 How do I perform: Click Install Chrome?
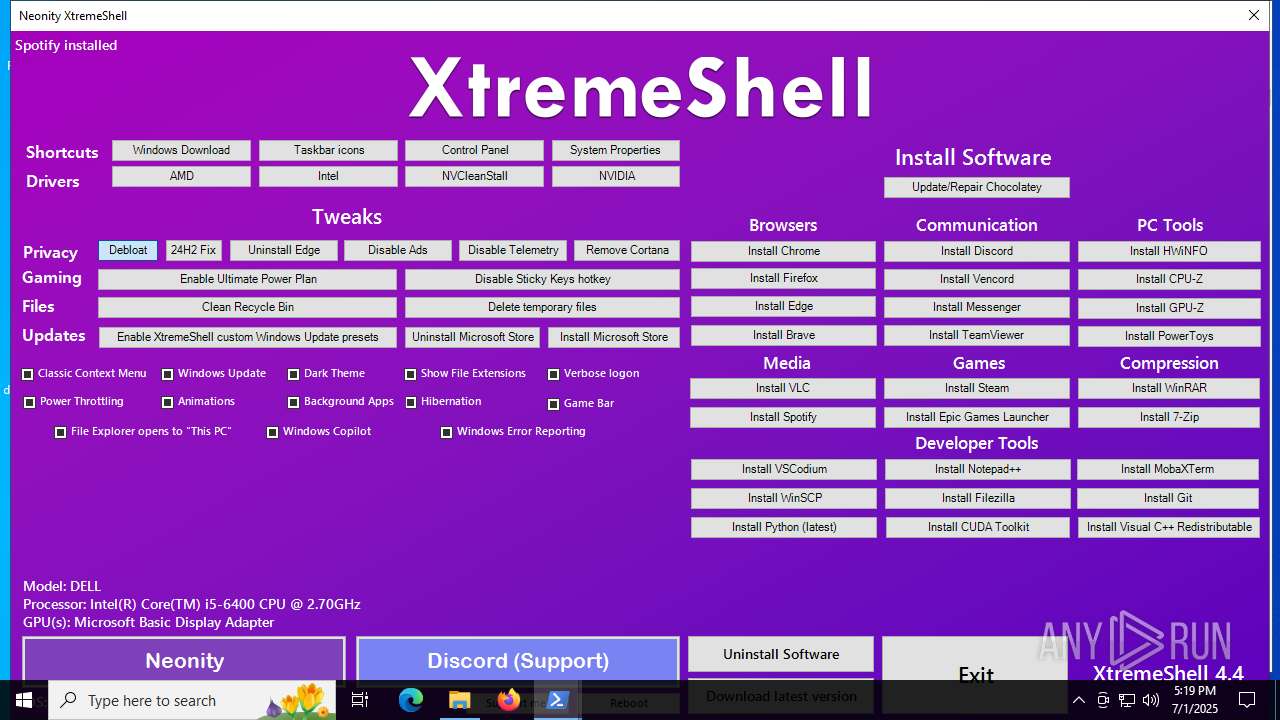click(783, 251)
